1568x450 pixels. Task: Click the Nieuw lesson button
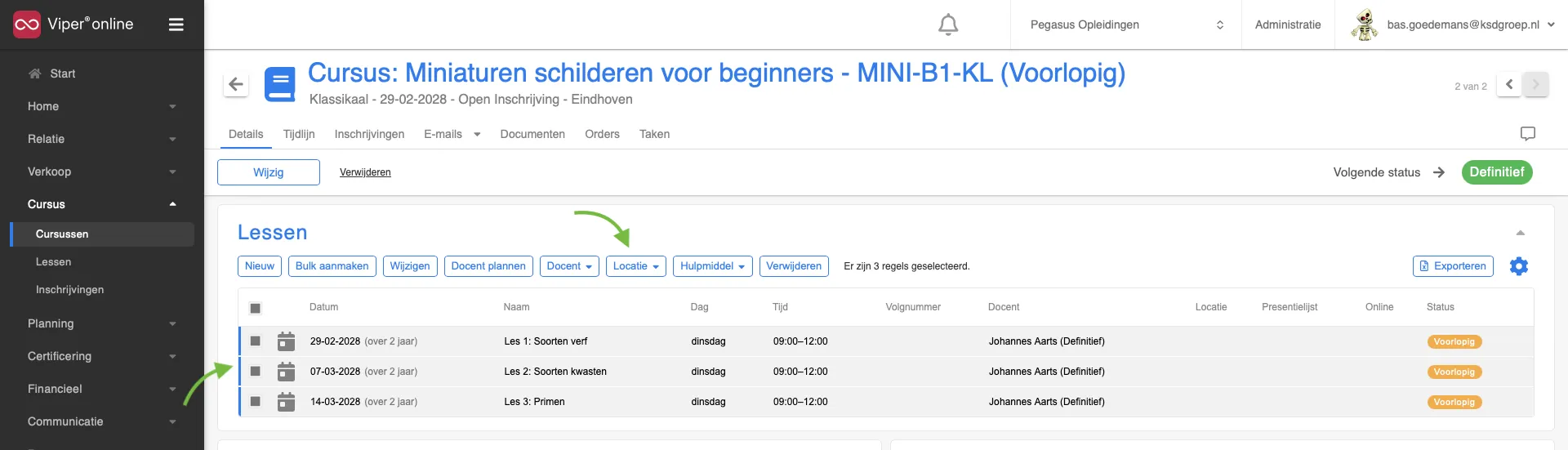click(x=260, y=266)
